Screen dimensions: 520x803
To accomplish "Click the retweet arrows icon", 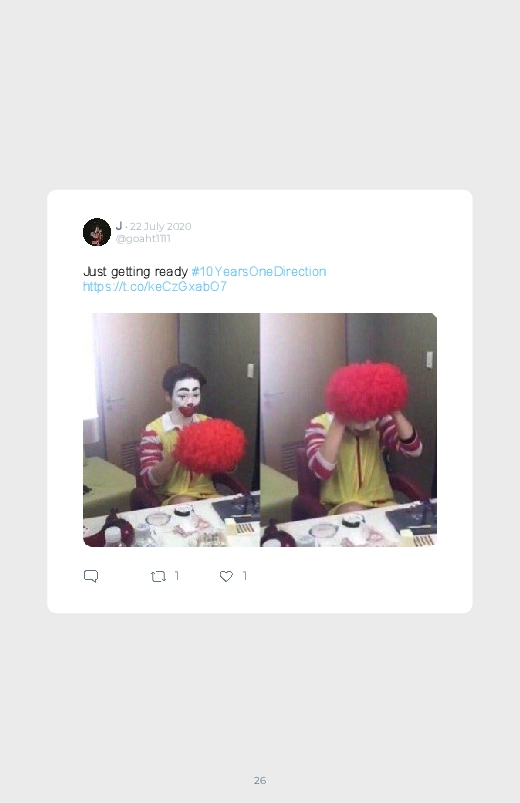I will (x=158, y=577).
